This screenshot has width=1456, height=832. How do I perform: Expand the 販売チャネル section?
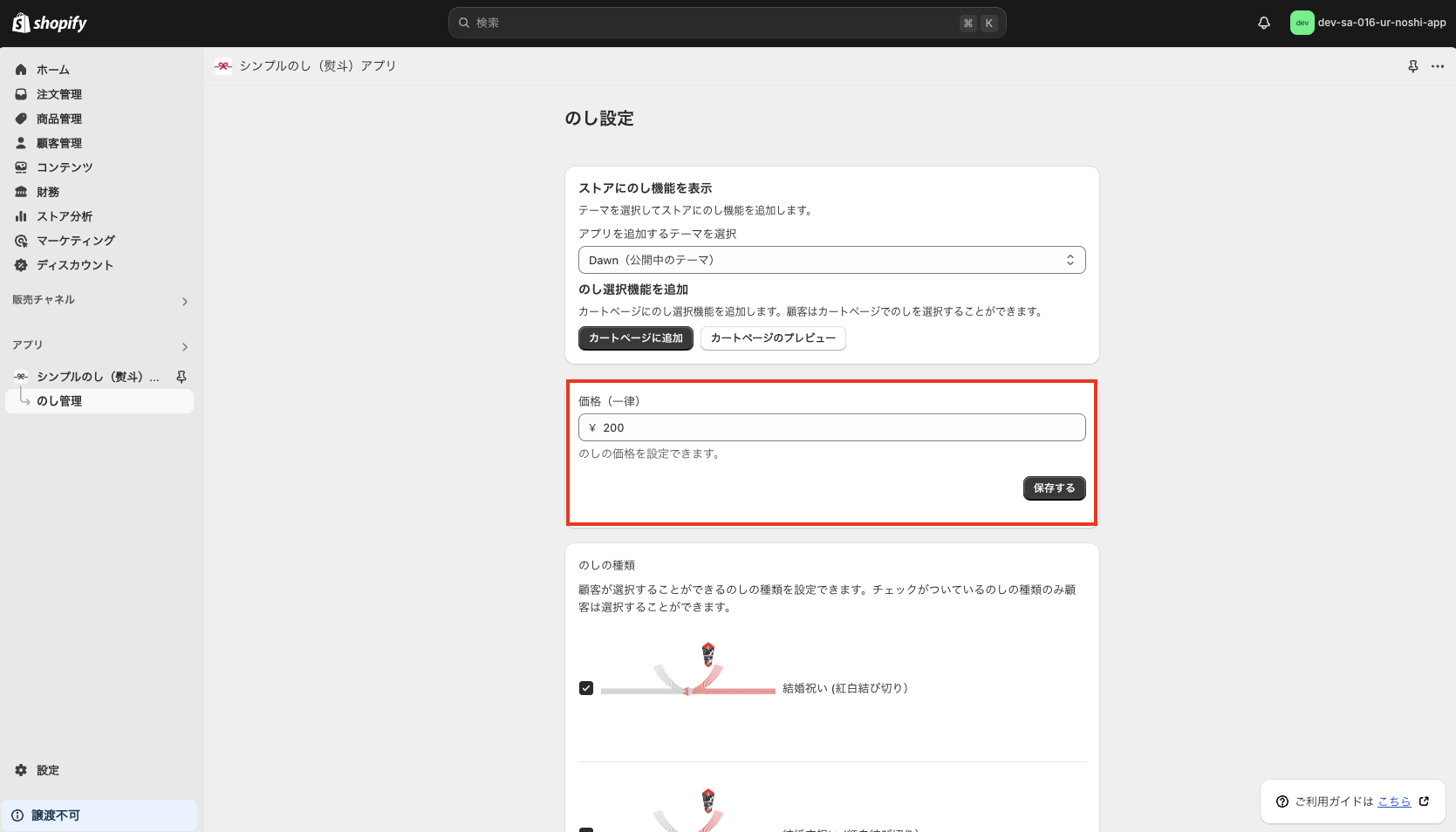coord(184,301)
